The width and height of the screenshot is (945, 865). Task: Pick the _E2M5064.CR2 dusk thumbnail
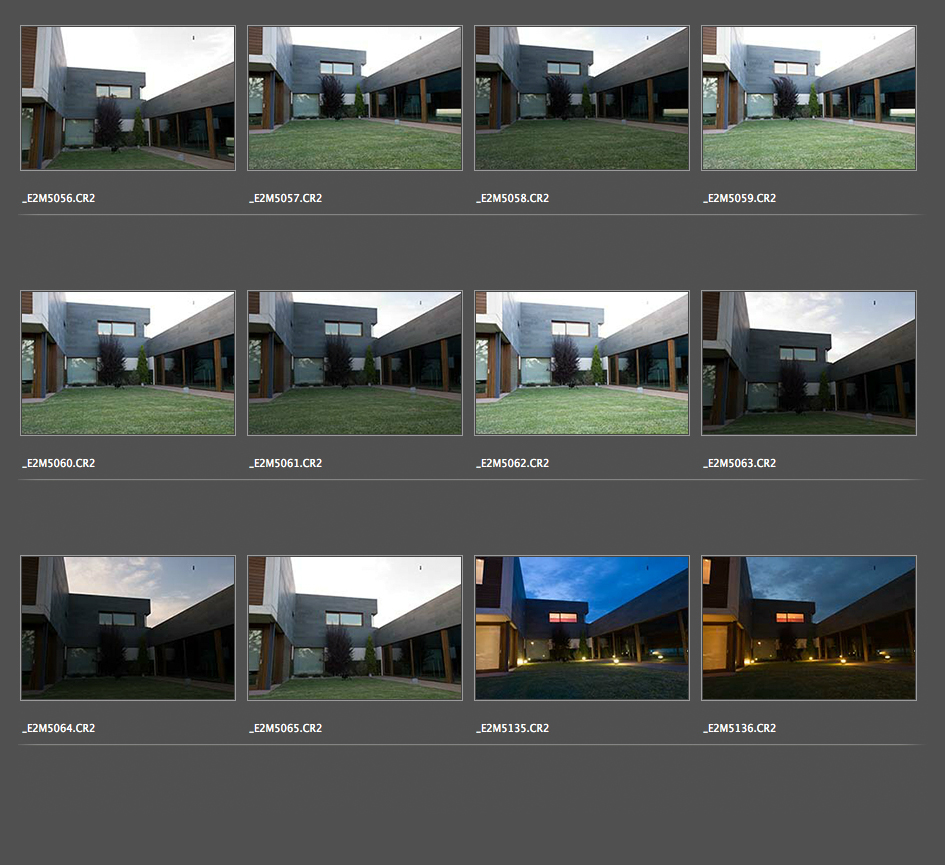pyautogui.click(x=128, y=628)
